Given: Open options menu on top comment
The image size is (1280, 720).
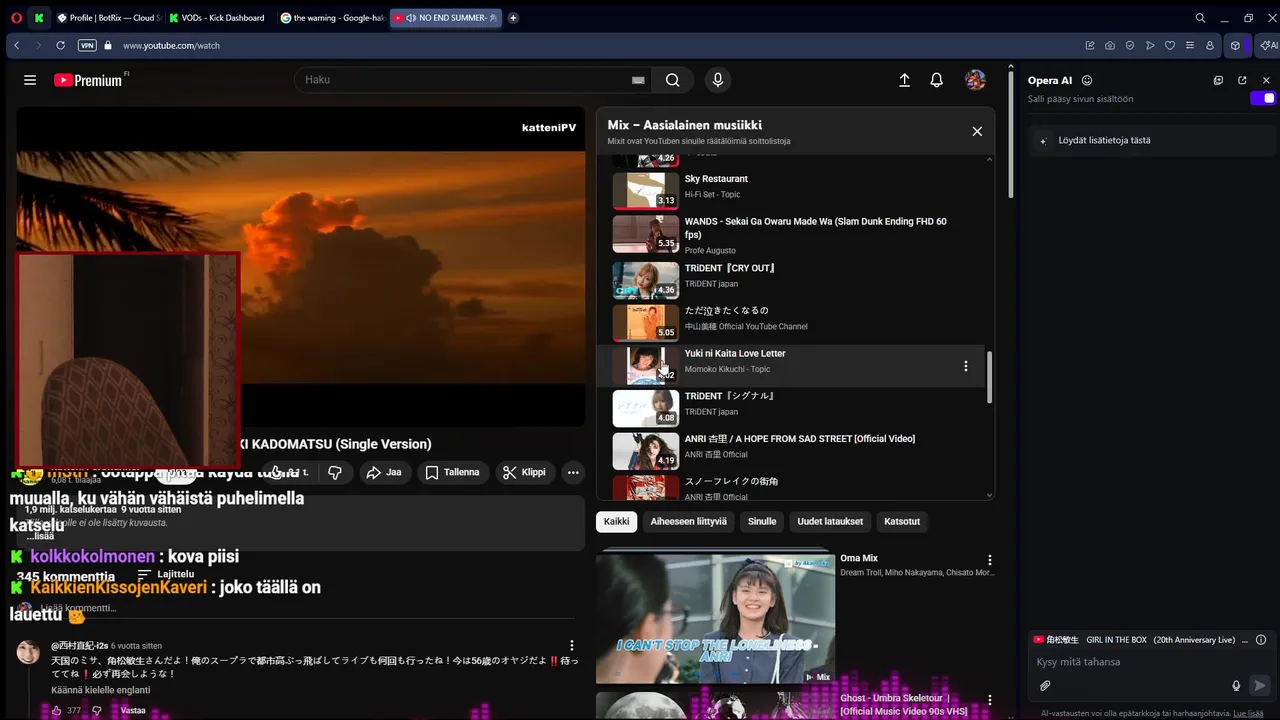Looking at the screenshot, I should pos(572,646).
